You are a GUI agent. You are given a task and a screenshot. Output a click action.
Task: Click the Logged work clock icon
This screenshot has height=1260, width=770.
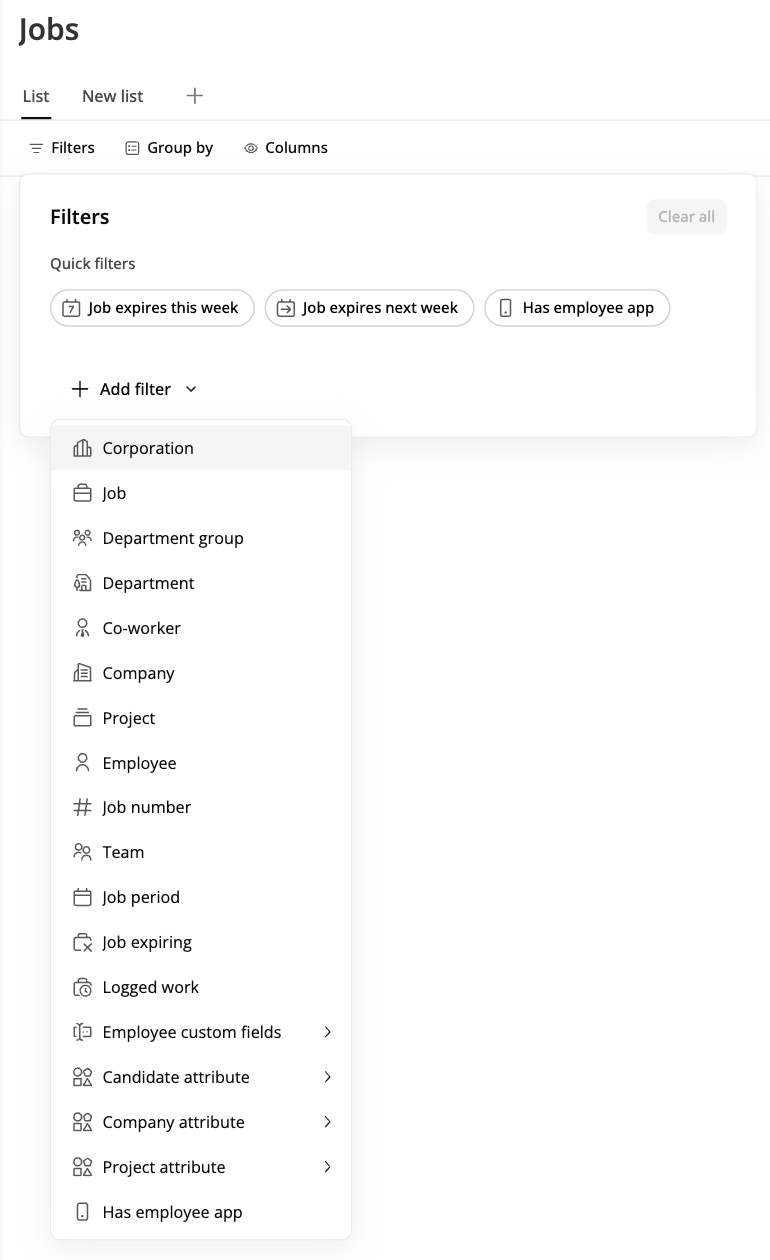82,988
